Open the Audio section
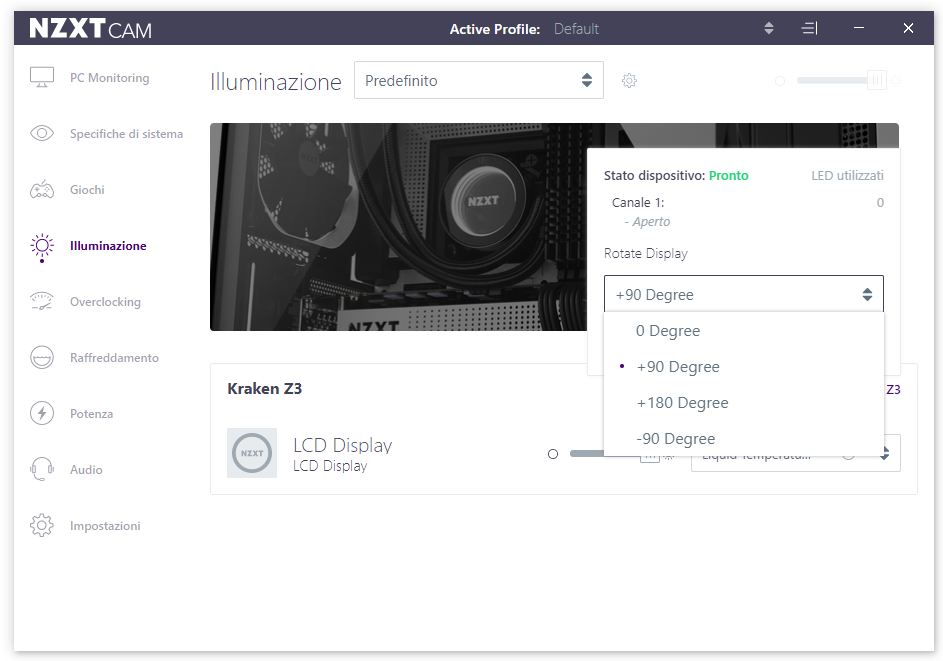 click(86, 469)
